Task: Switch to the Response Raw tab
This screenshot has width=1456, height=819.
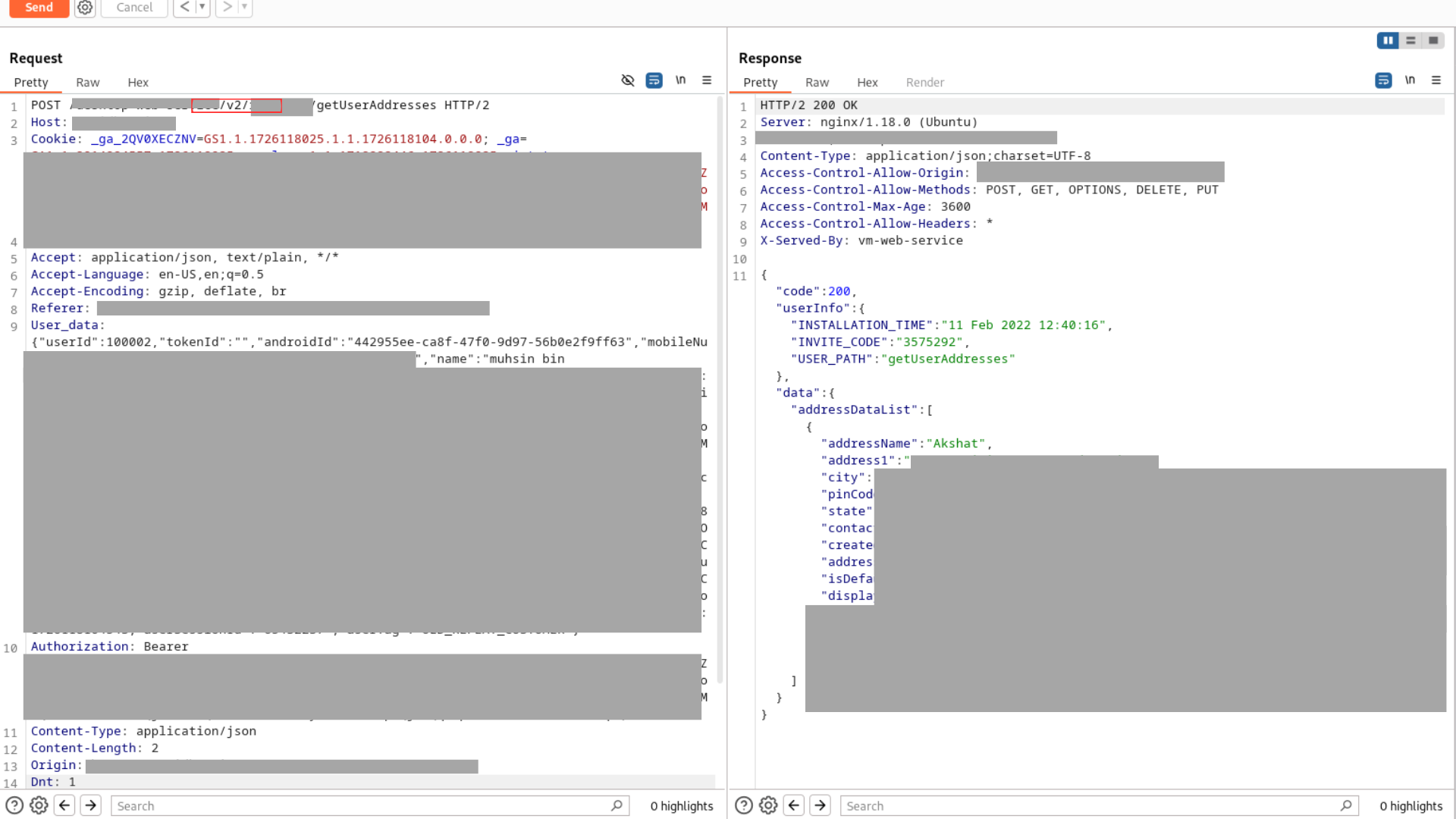Action: [817, 82]
